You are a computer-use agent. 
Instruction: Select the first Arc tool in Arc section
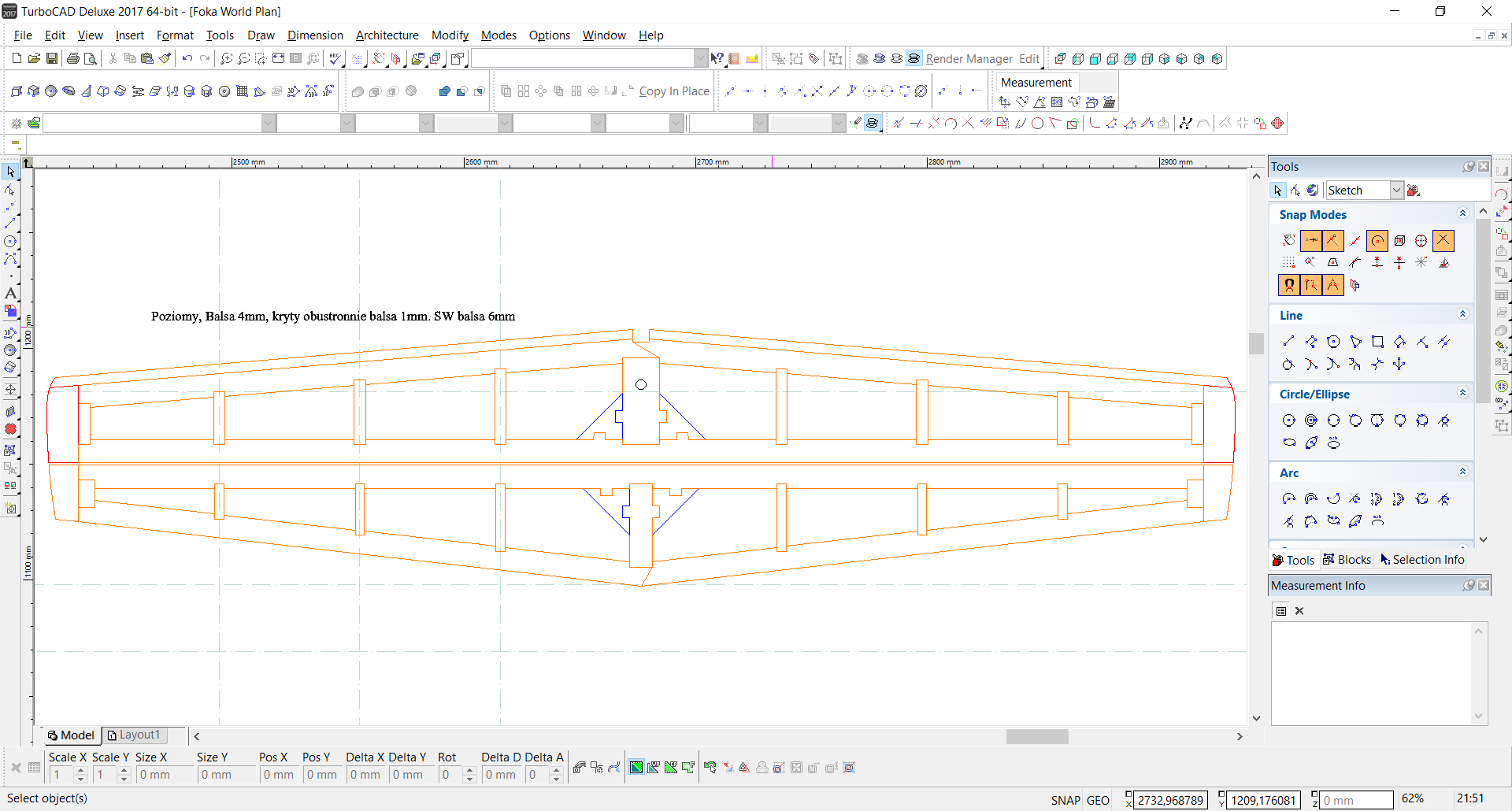tap(1288, 499)
